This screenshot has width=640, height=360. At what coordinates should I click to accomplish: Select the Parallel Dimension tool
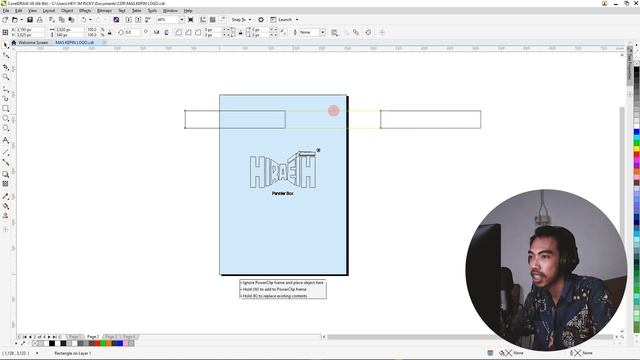pos(6,152)
